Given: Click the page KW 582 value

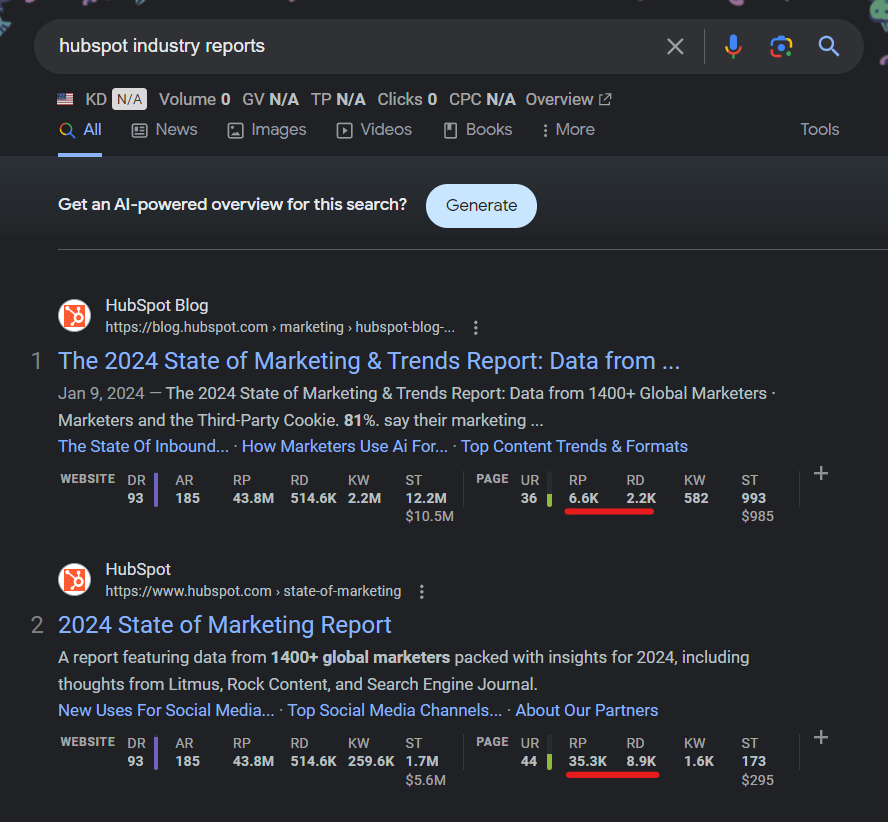Looking at the screenshot, I should tap(696, 499).
